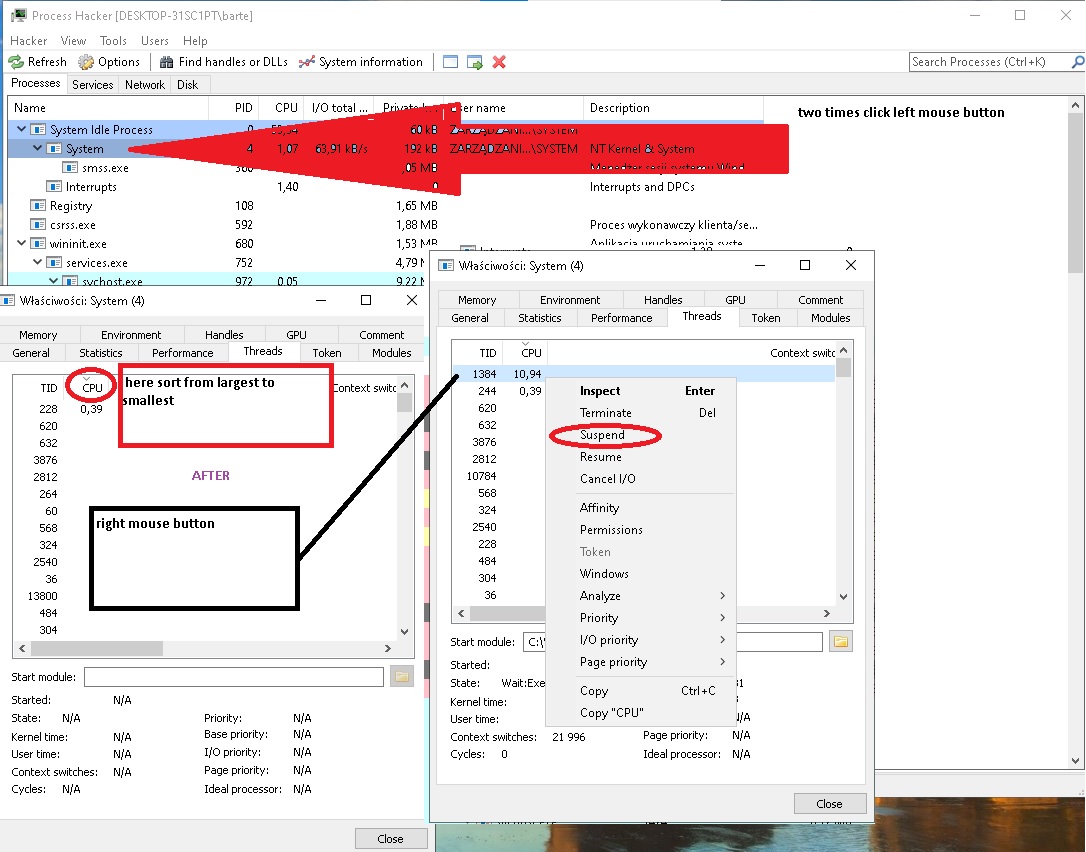Open the Users menu

pyautogui.click(x=154, y=41)
